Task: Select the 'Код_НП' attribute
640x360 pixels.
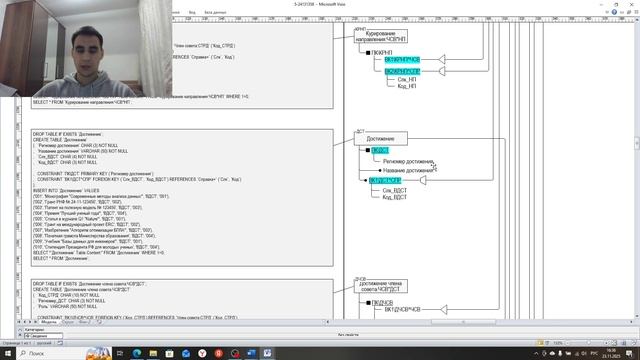Action: tap(407, 86)
